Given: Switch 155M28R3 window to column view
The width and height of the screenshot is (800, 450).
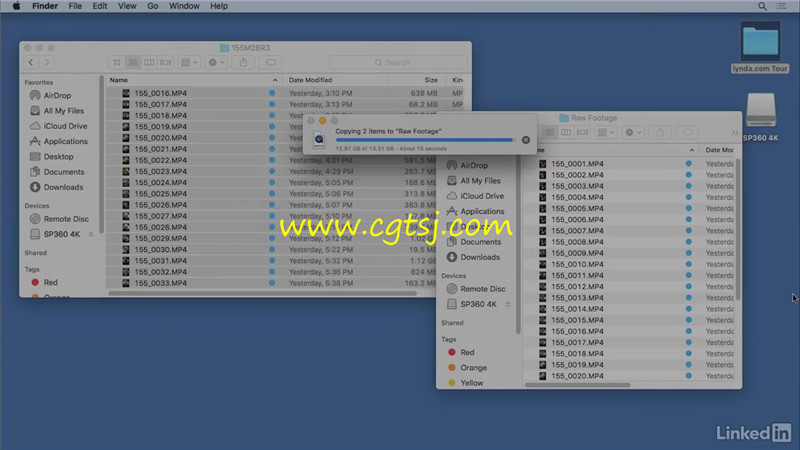Looking at the screenshot, I should click(149, 62).
